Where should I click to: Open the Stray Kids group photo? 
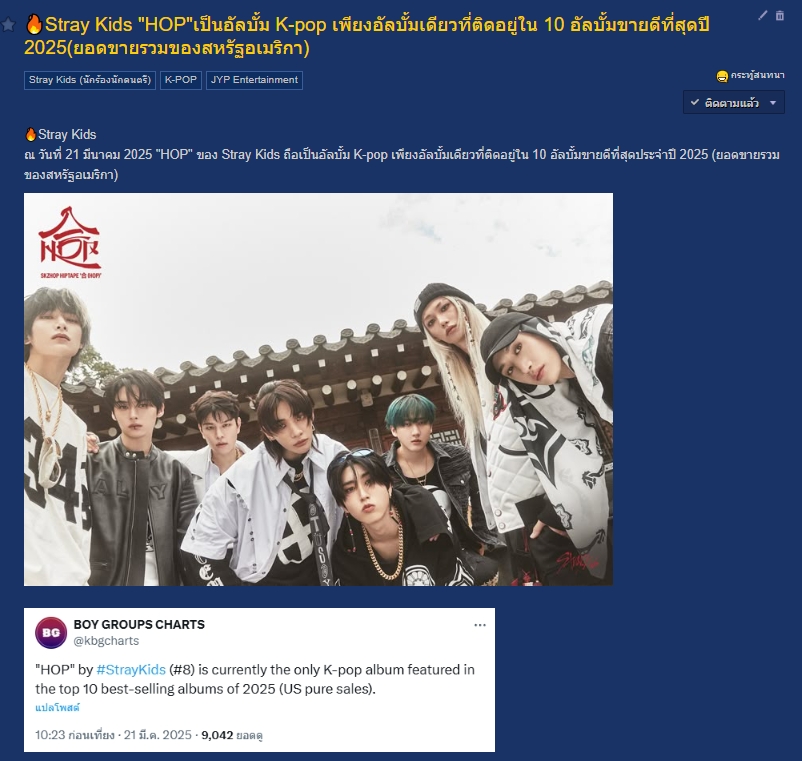pos(318,389)
